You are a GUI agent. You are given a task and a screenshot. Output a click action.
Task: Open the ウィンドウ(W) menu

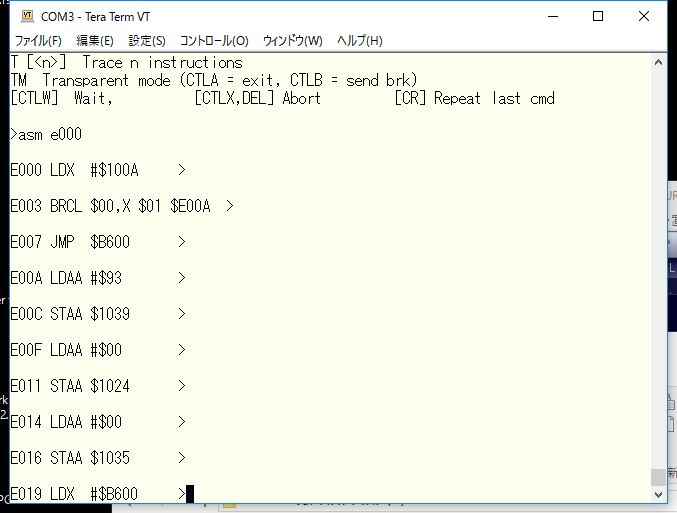(x=293, y=41)
